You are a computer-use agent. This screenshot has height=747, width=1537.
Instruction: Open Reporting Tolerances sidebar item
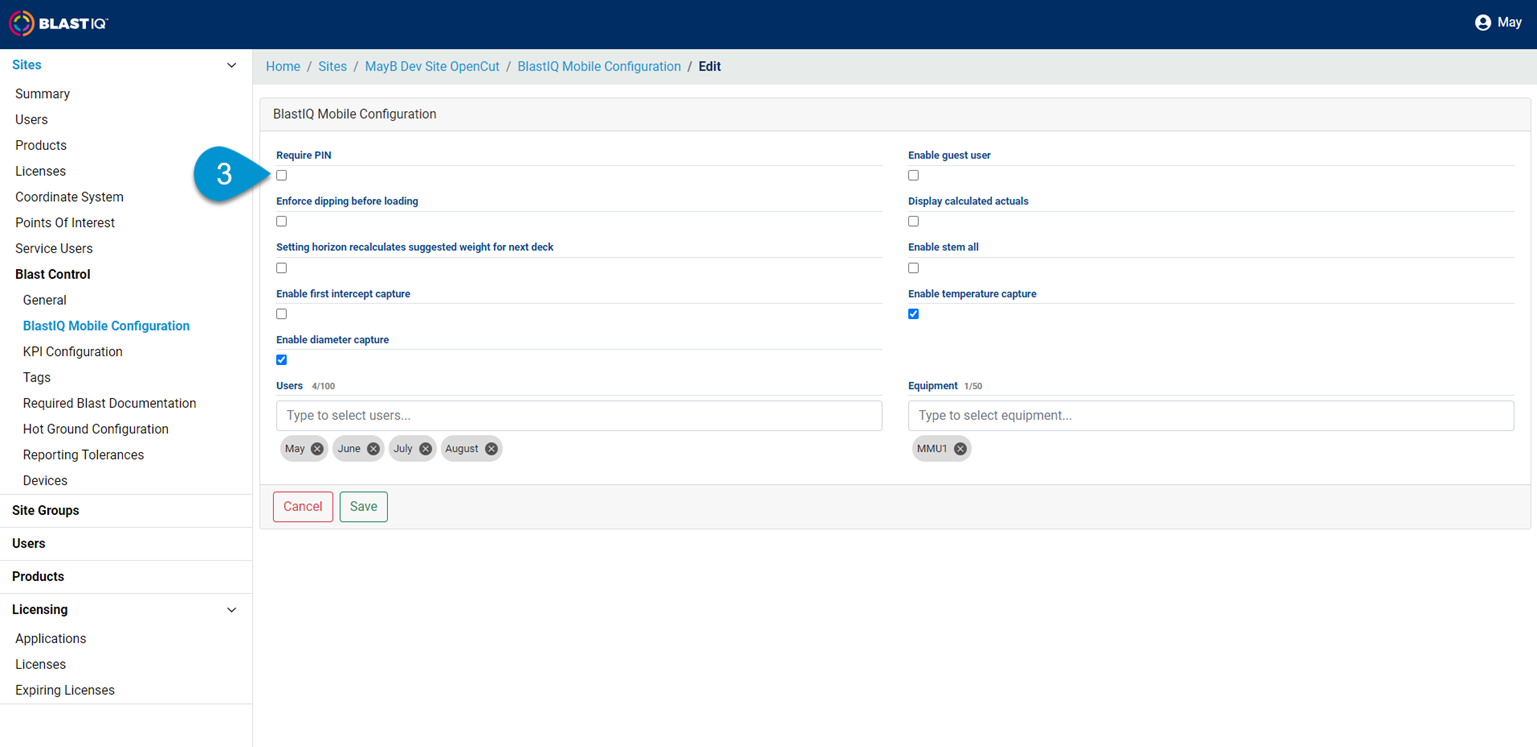[x=84, y=455]
